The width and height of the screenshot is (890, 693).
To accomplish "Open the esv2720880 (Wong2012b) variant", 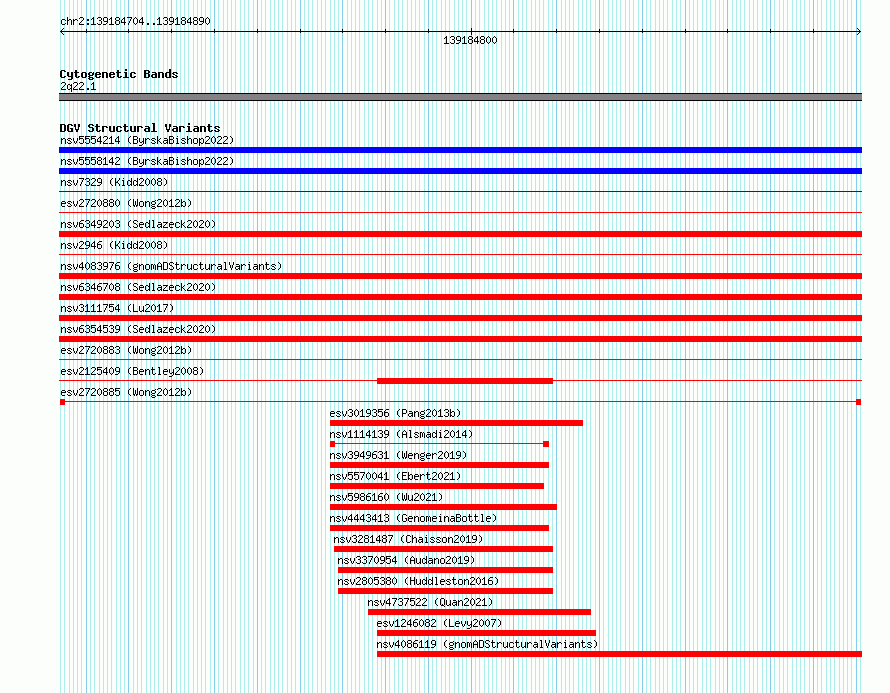I will click(126, 203).
